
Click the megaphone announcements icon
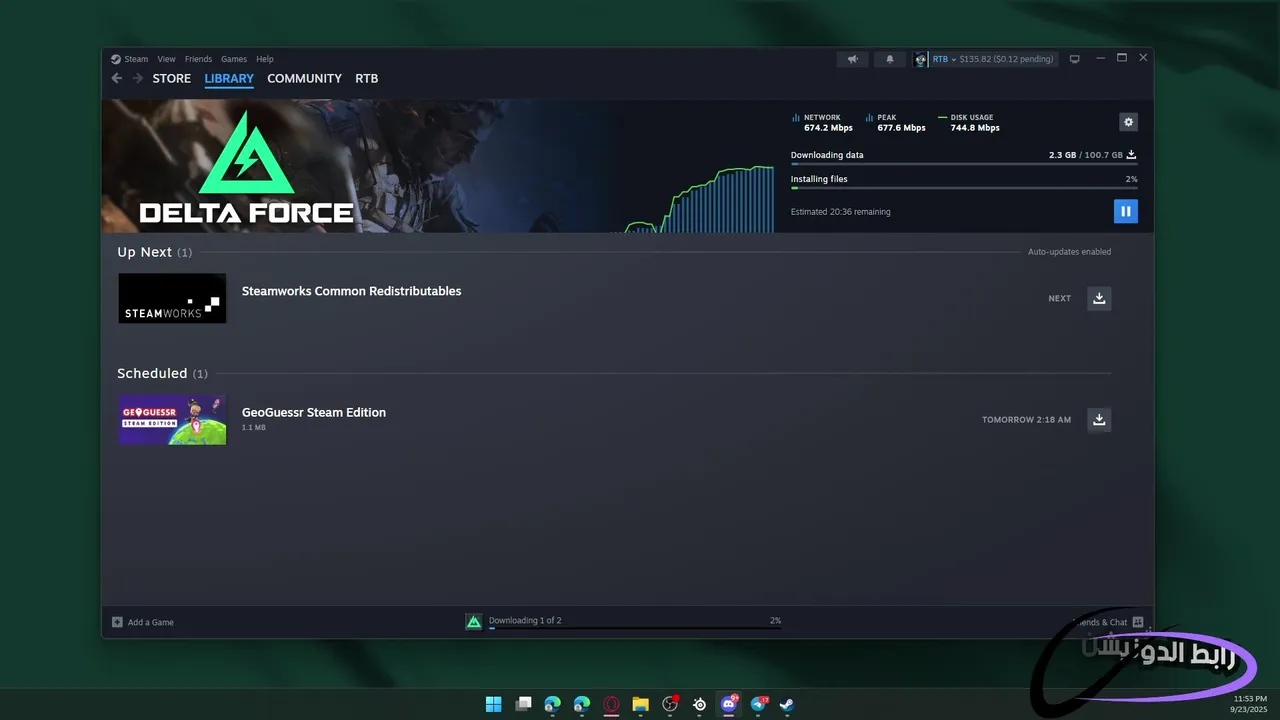point(852,59)
